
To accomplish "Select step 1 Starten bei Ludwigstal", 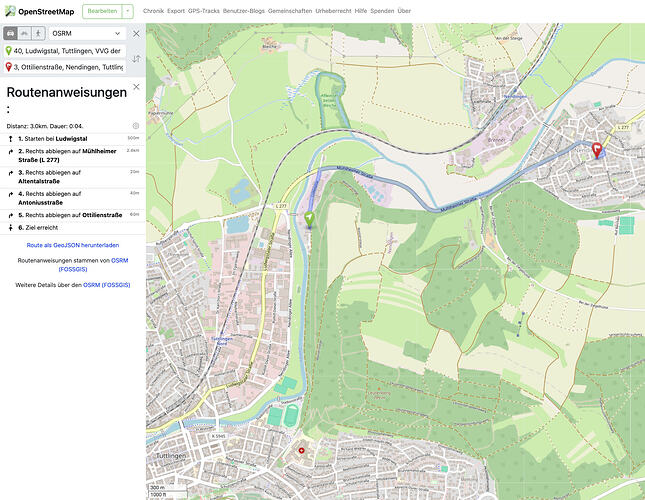I will [x=72, y=139].
